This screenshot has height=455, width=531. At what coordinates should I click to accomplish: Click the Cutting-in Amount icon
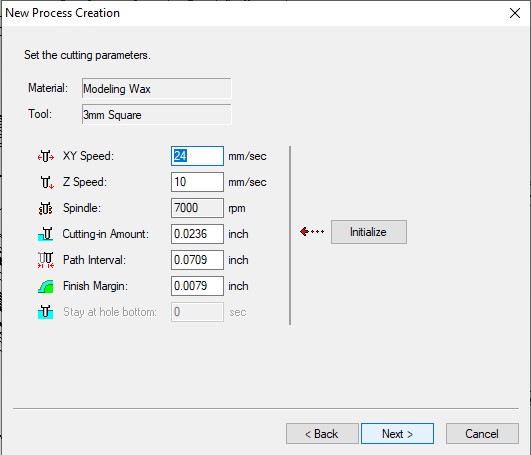[45, 234]
